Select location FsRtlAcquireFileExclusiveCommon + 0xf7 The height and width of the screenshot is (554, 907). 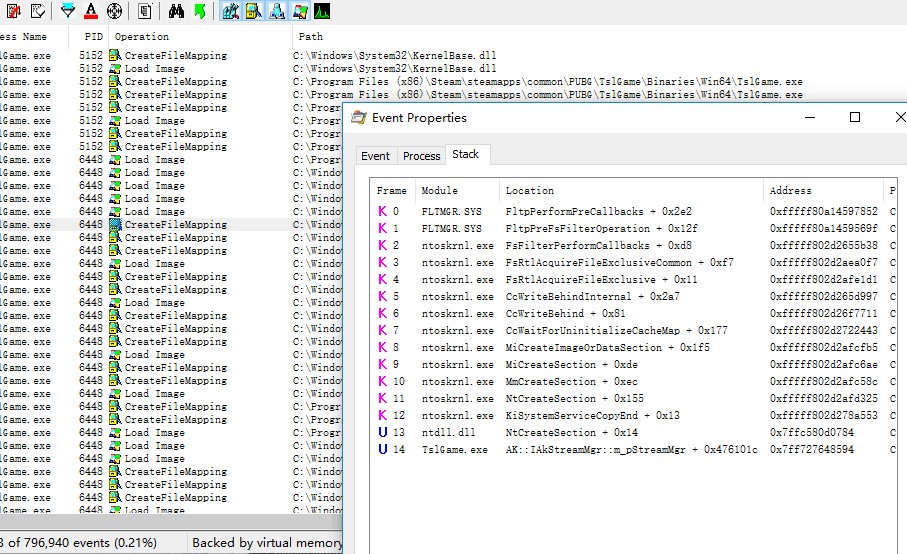[x=620, y=263]
